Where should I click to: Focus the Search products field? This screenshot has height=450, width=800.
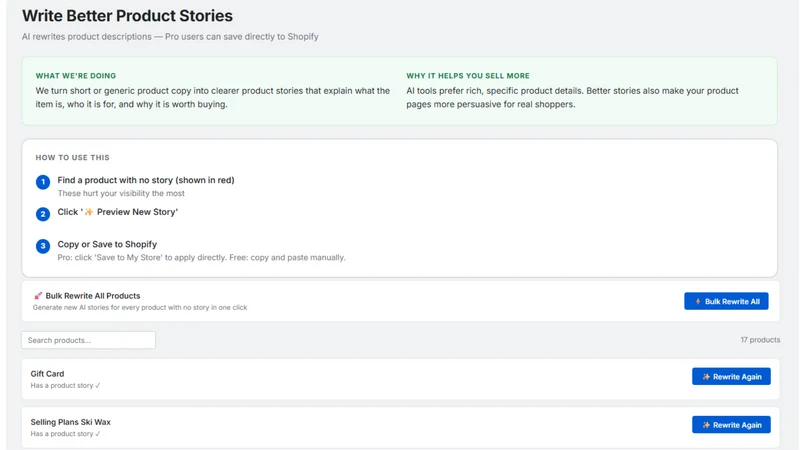coord(88,340)
